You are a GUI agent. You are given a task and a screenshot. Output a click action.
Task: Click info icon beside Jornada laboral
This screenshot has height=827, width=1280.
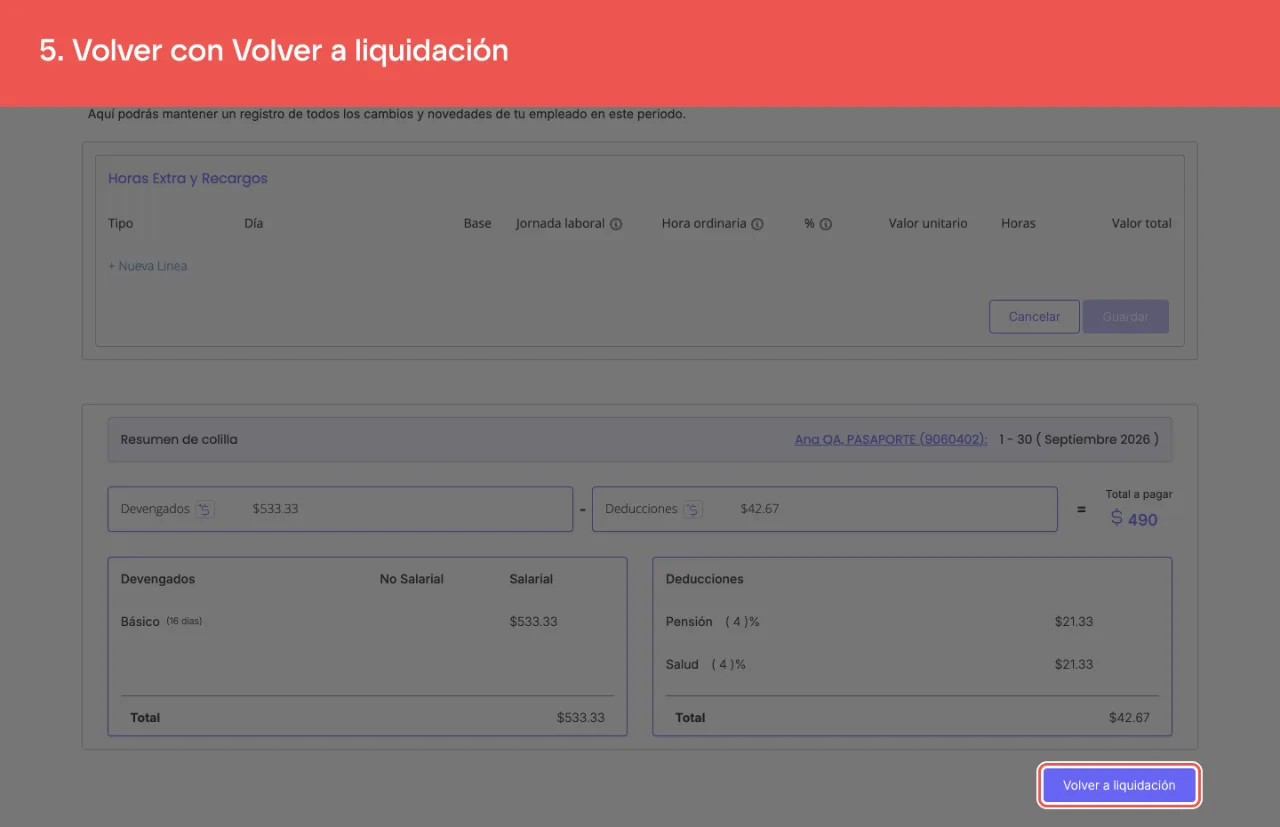616,224
